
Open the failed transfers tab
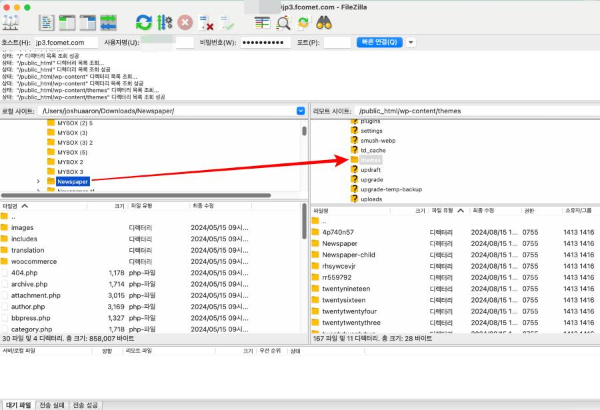coord(52,405)
